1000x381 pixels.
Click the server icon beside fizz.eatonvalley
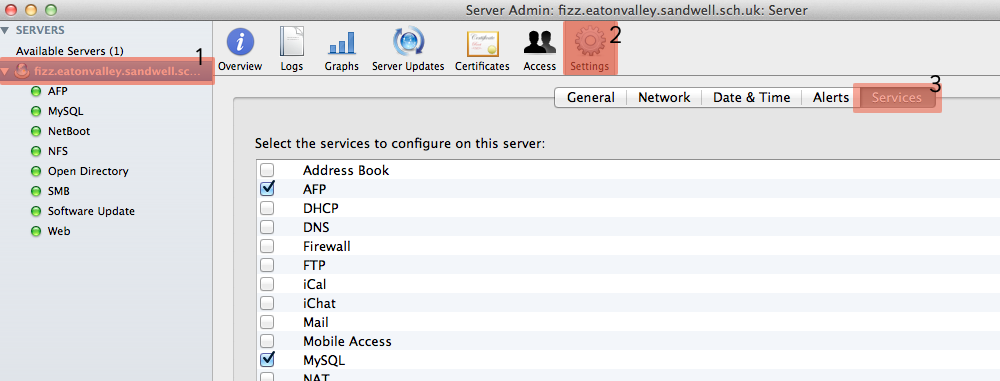(22, 71)
